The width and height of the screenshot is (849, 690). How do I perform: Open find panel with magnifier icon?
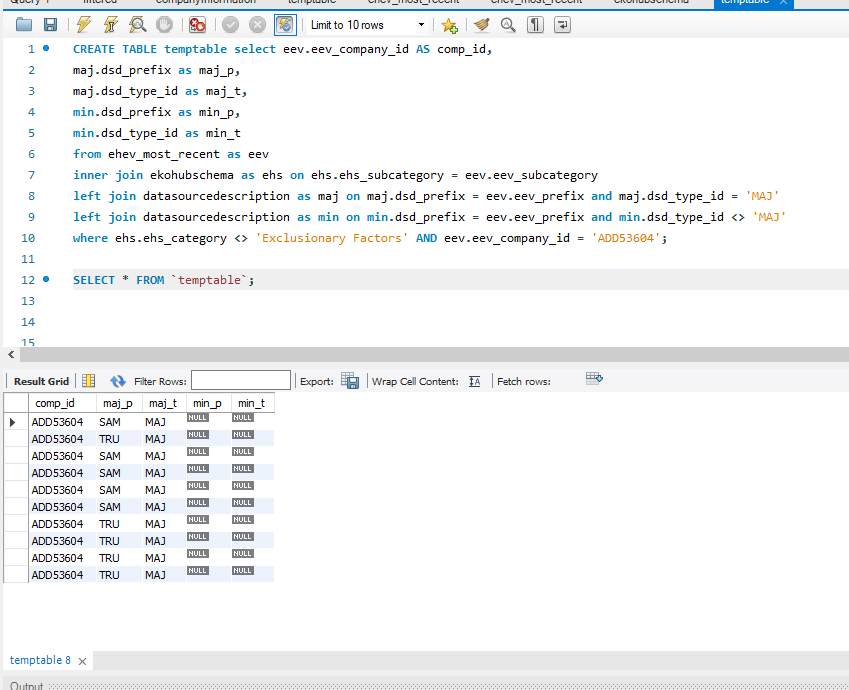click(x=508, y=24)
